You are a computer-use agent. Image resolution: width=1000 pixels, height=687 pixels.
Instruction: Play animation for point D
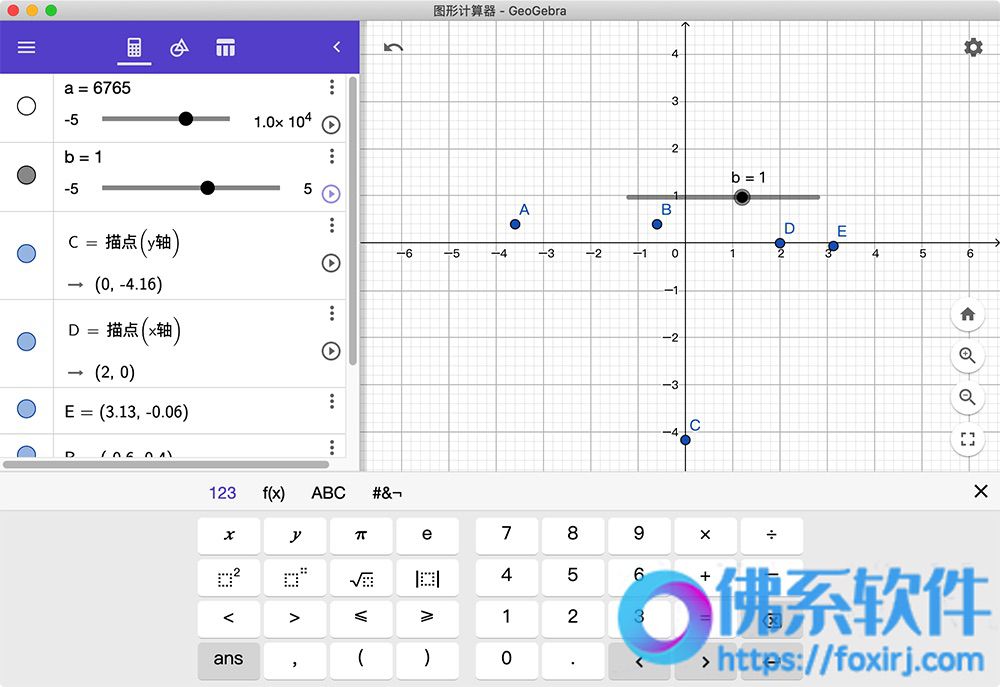331,351
